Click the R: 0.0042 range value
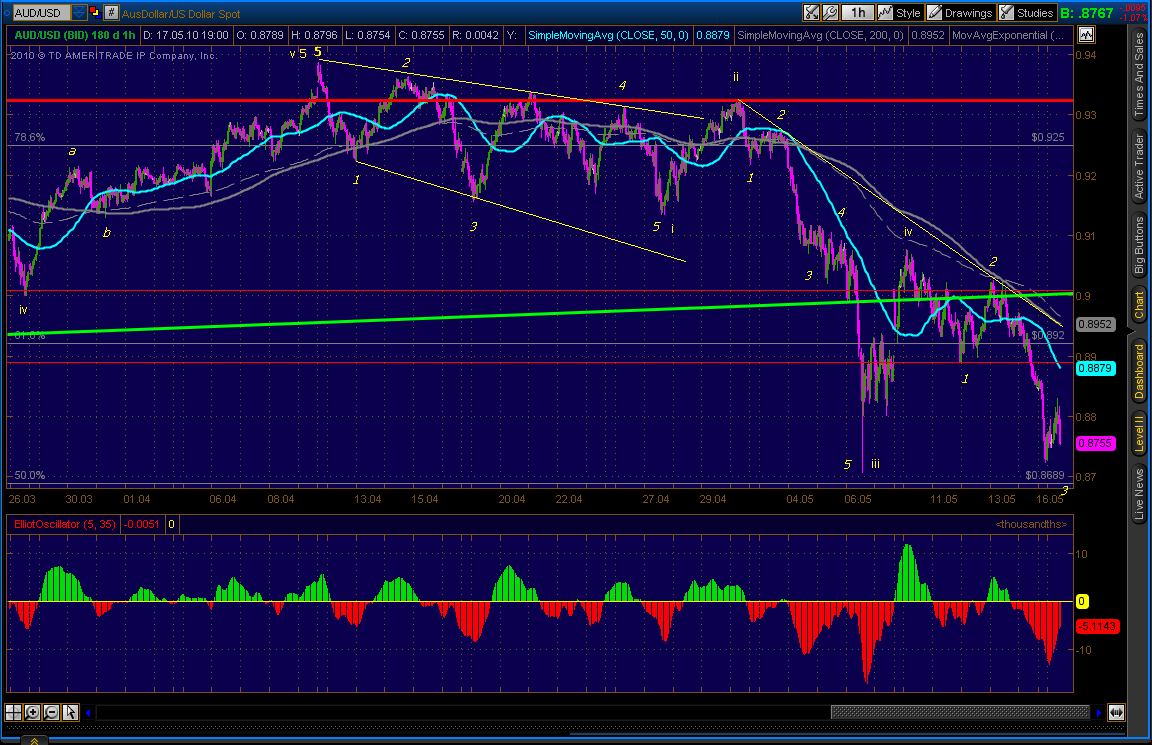Image resolution: width=1152 pixels, height=745 pixels. pos(475,35)
